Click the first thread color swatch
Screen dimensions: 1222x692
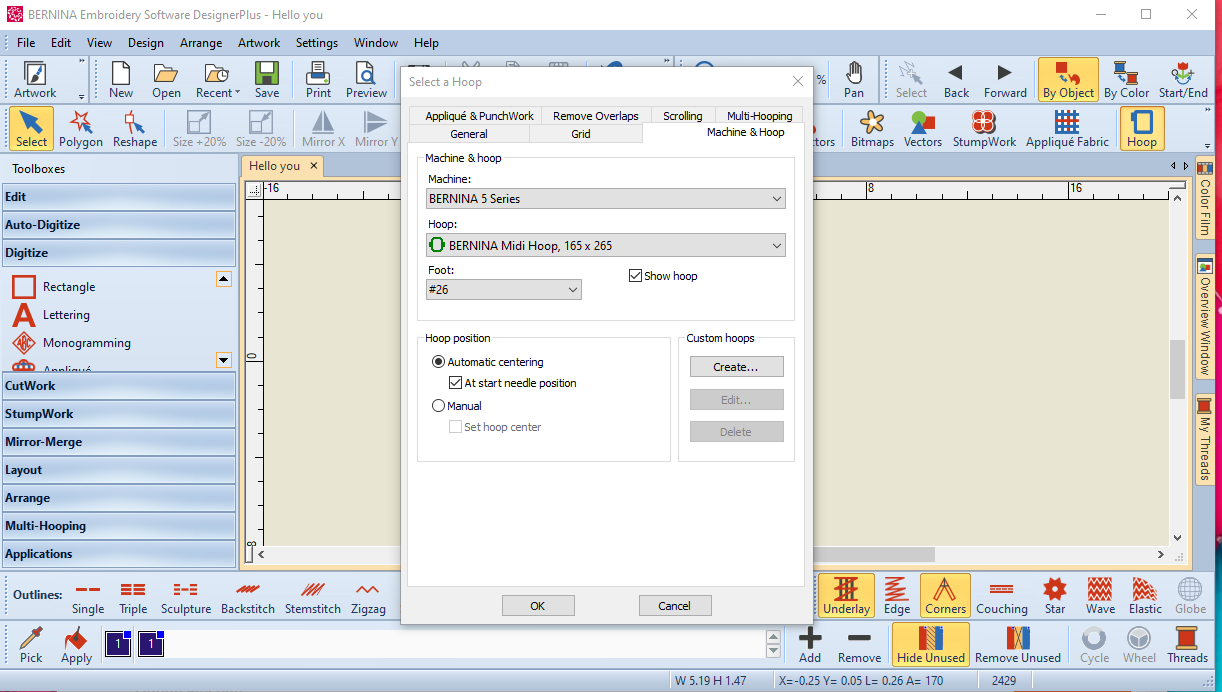118,645
